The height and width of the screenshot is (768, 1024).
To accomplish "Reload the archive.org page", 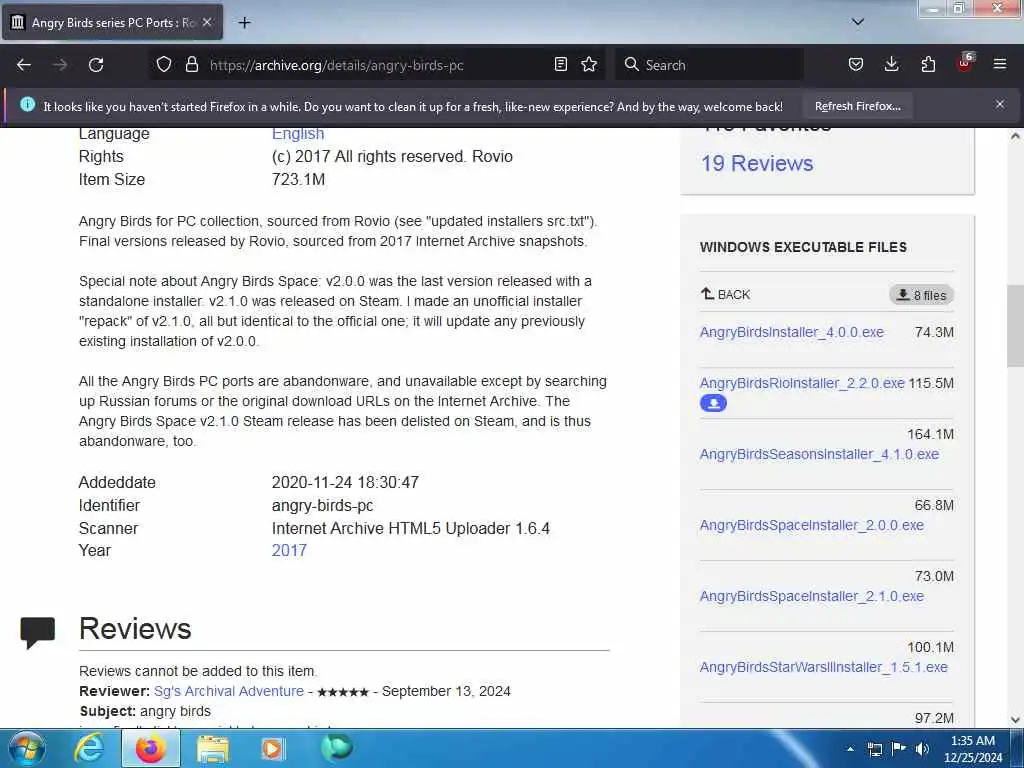I will [96, 65].
